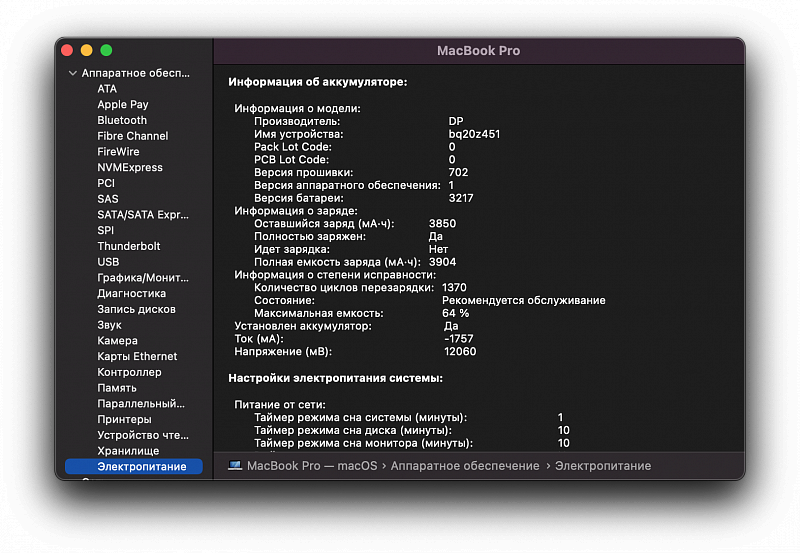Click Аппаратное обеспечение breadcrumb in path bar
This screenshot has height=553, width=800.
[x=464, y=466]
